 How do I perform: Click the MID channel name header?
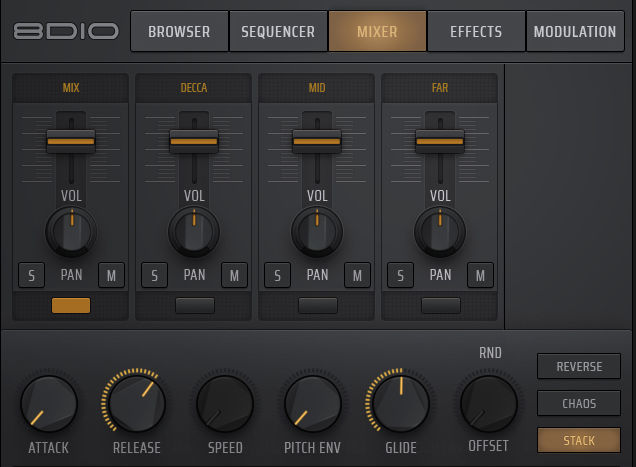point(317,88)
